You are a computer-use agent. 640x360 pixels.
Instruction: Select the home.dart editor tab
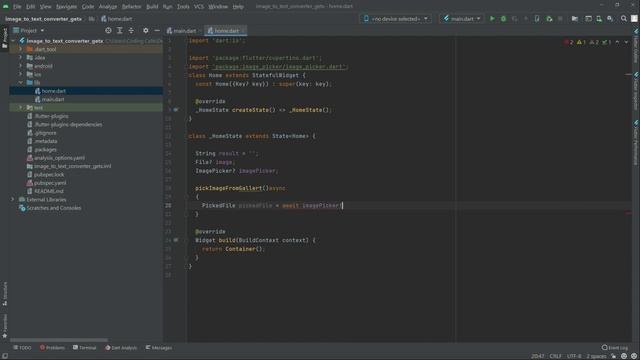pyautogui.click(x=225, y=31)
